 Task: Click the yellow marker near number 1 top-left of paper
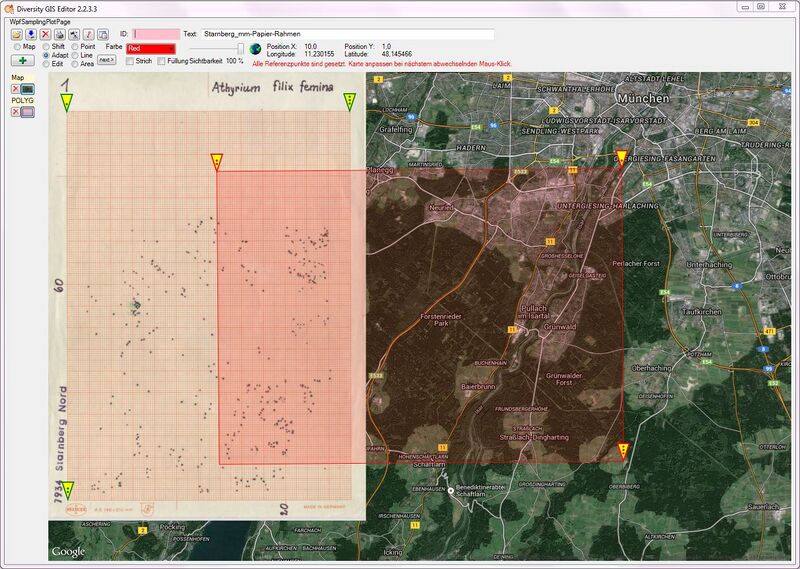tap(66, 102)
